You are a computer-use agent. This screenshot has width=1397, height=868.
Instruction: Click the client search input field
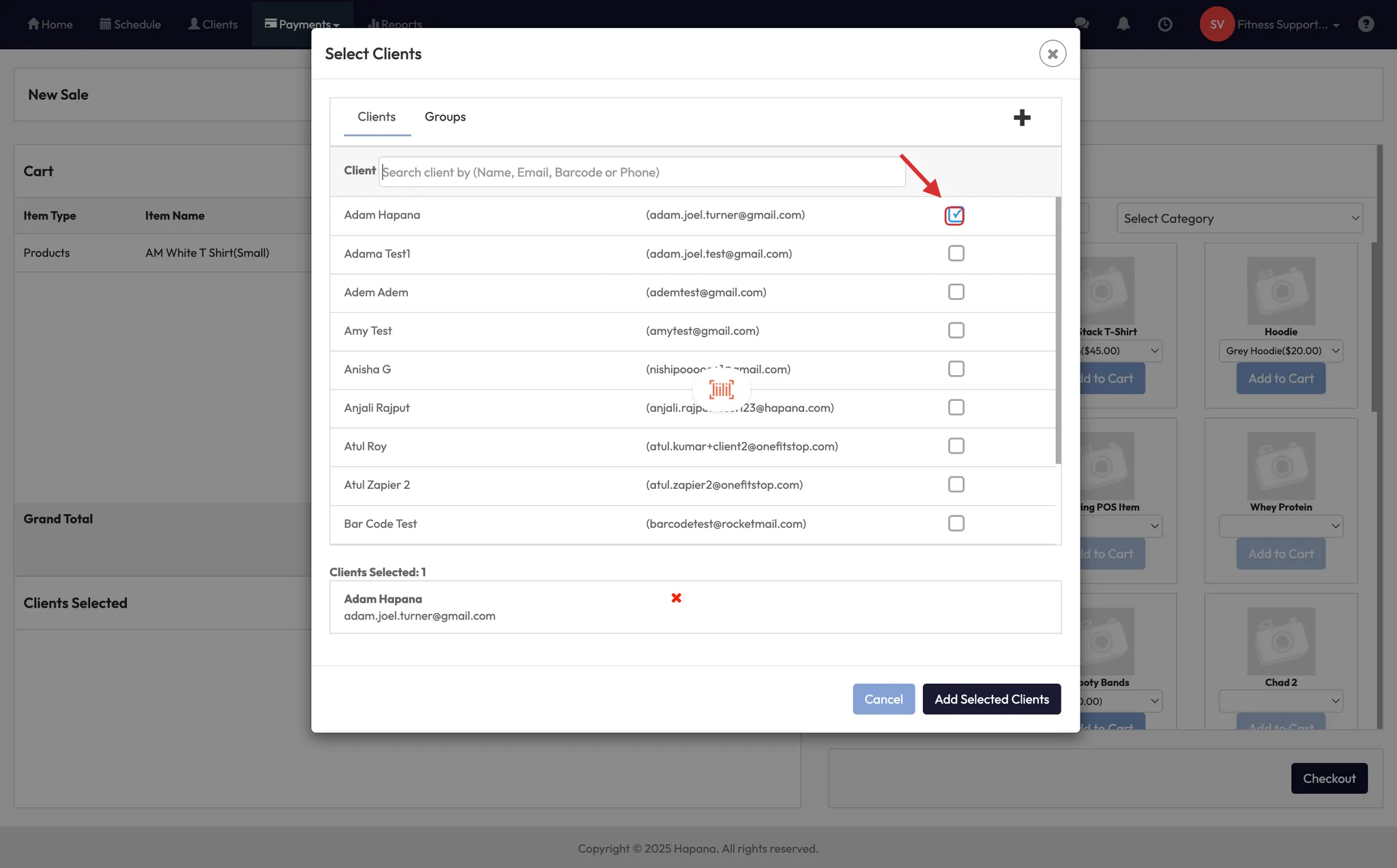641,173
